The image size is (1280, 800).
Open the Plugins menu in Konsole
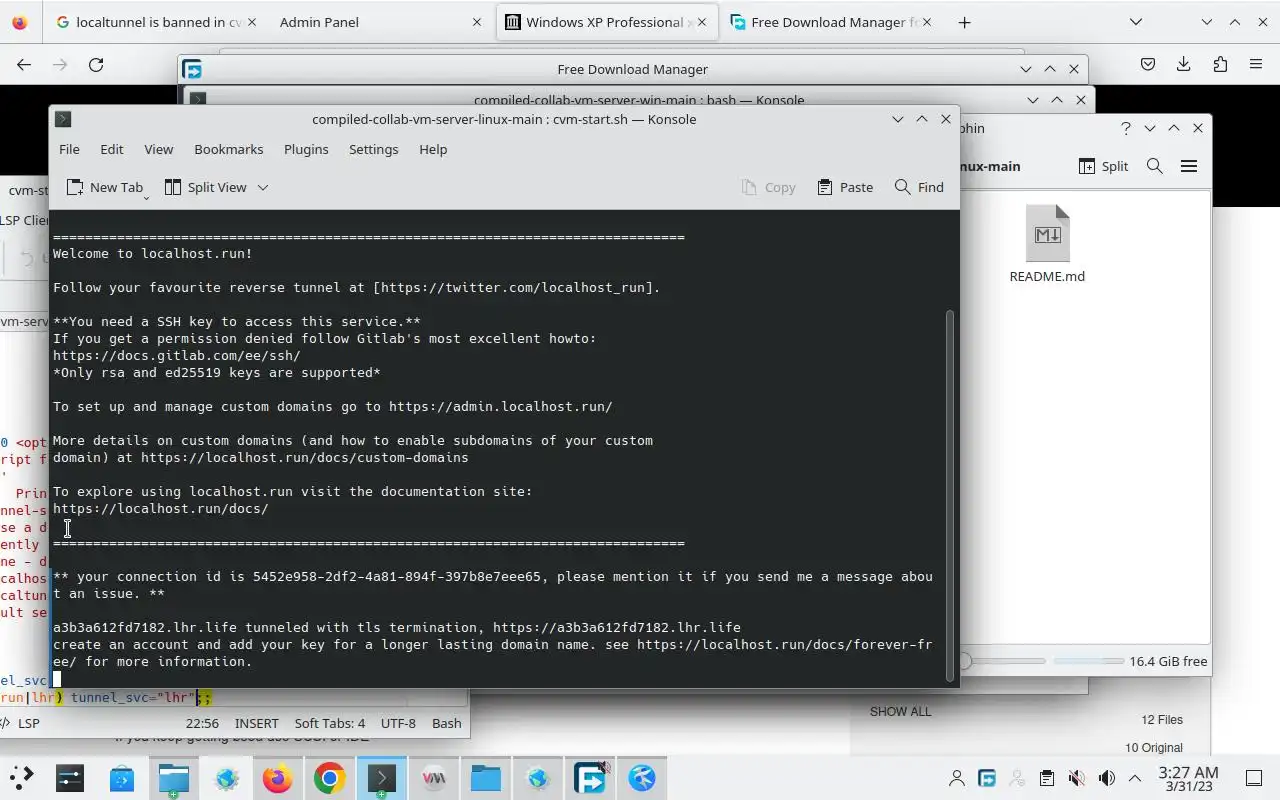306,149
